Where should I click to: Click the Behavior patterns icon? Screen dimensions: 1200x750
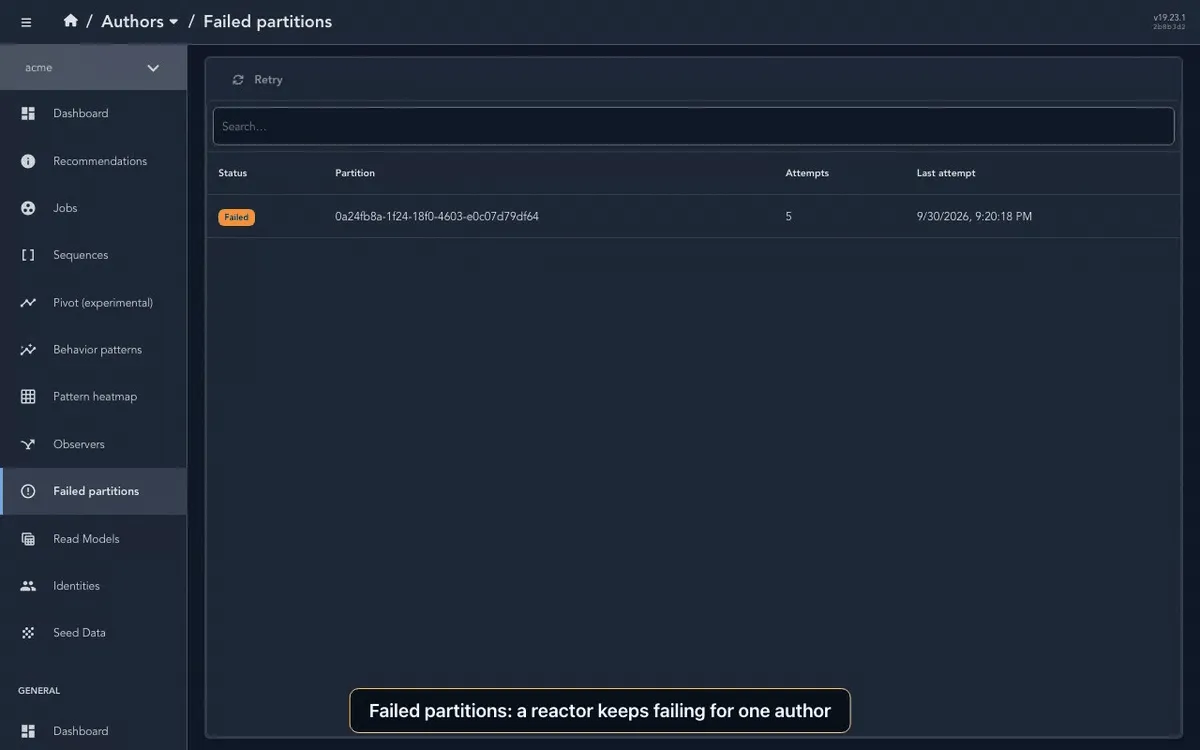(x=28, y=350)
